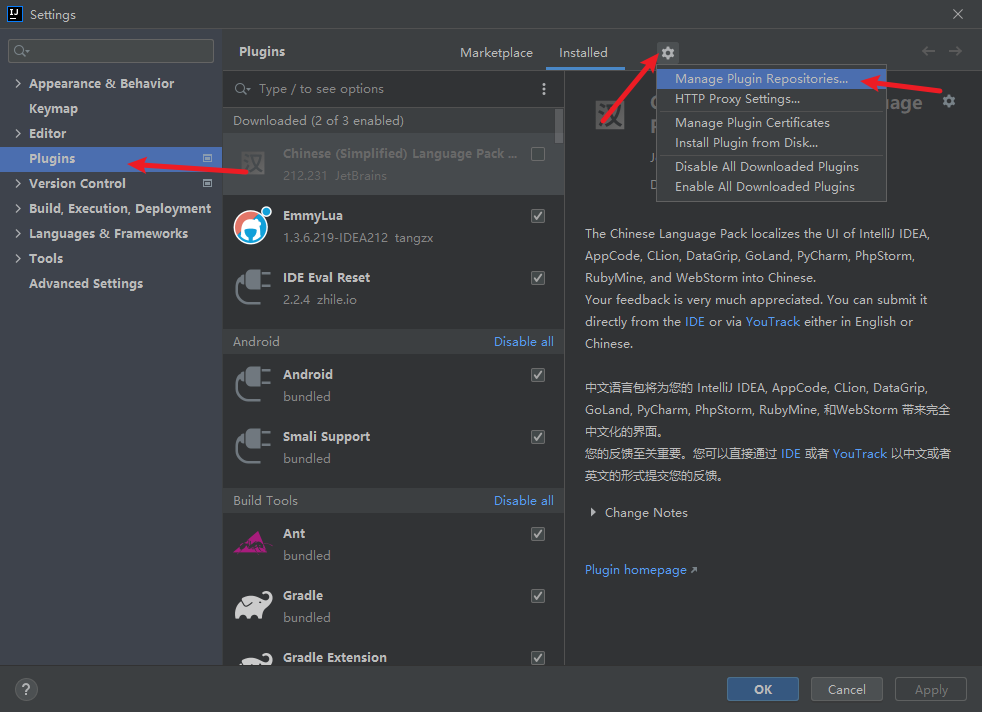Click the plugin list scrollbar thumb
This screenshot has height=712, width=982.
pos(559,126)
